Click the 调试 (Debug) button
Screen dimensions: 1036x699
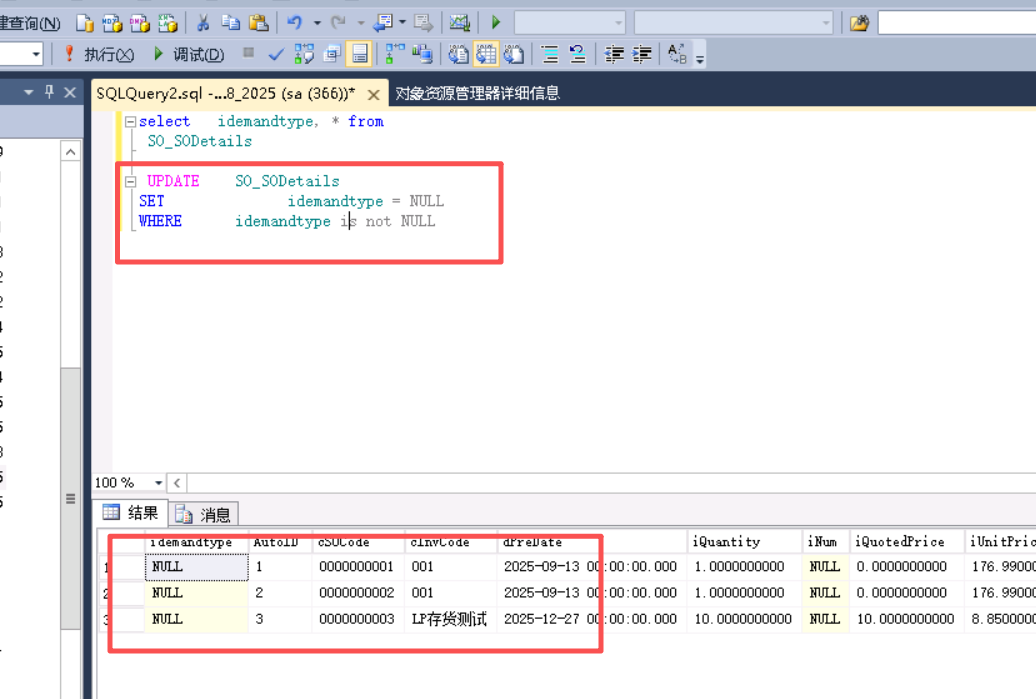188,54
